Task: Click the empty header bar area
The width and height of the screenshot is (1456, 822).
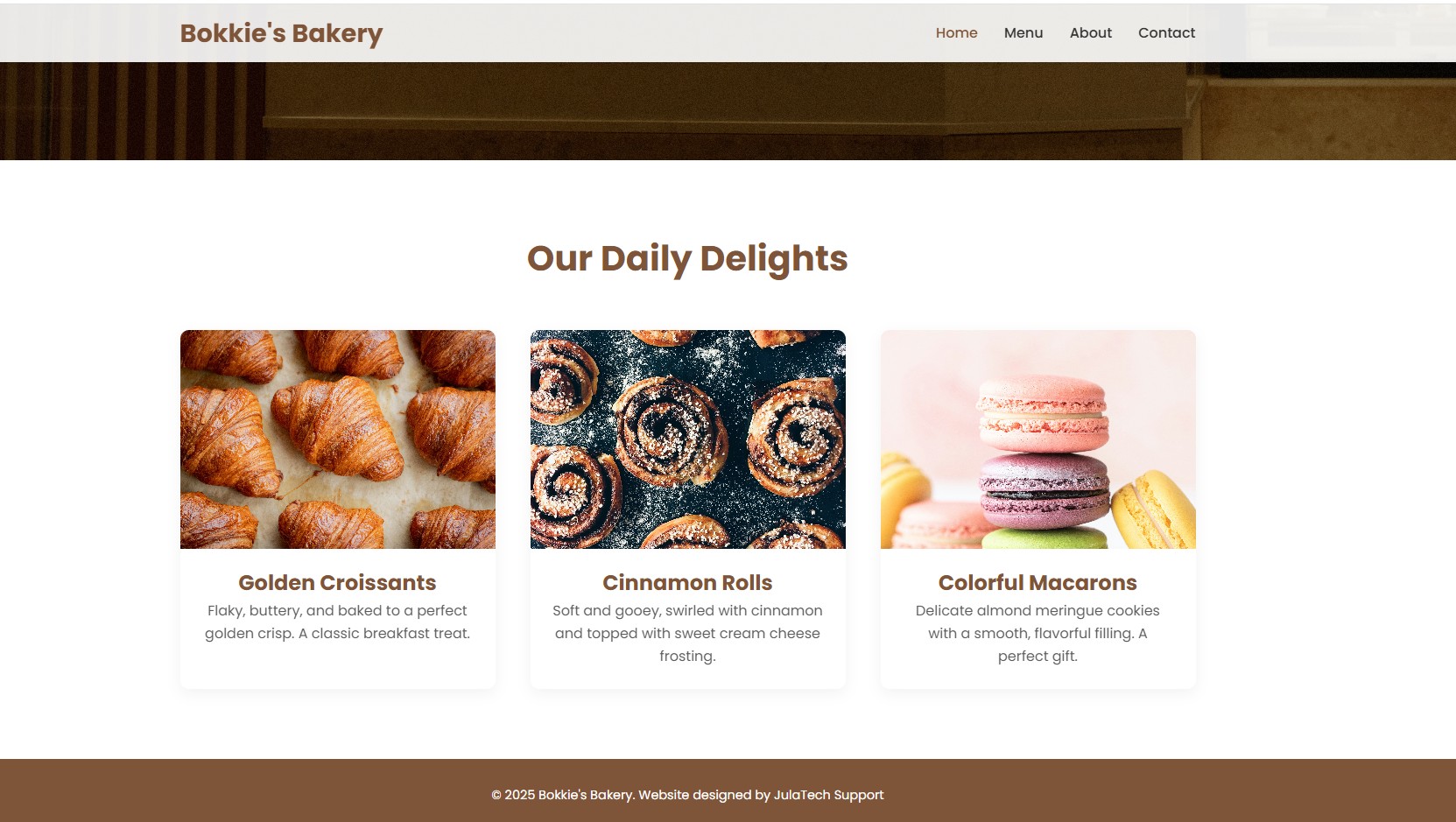Action: 657,32
